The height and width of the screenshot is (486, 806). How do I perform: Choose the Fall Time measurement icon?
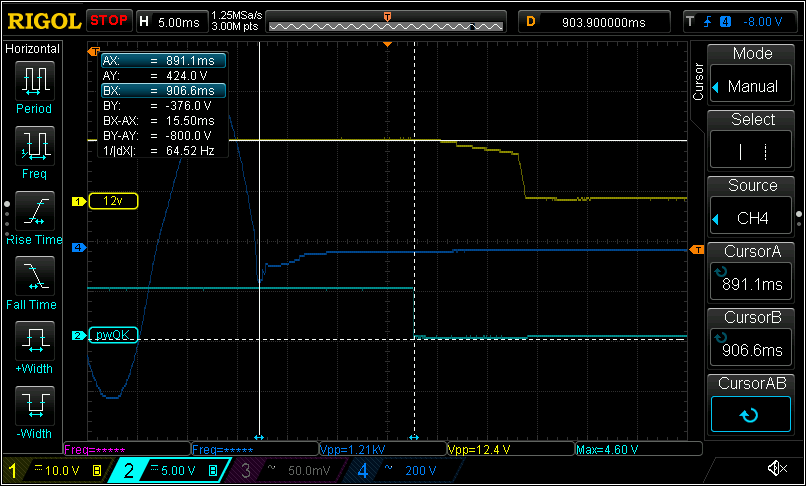tap(34, 277)
